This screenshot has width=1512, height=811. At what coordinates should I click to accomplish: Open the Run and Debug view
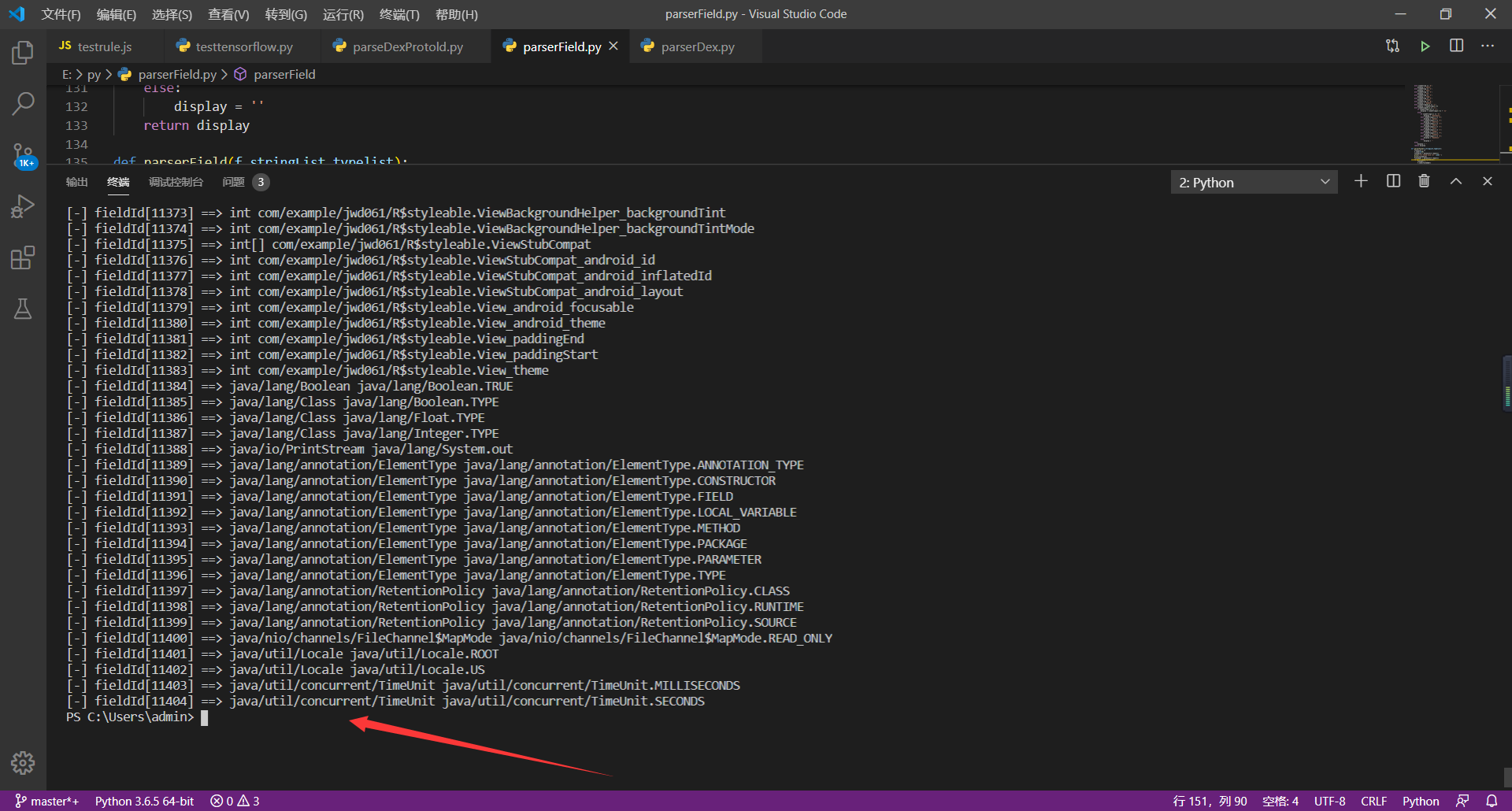point(23,206)
